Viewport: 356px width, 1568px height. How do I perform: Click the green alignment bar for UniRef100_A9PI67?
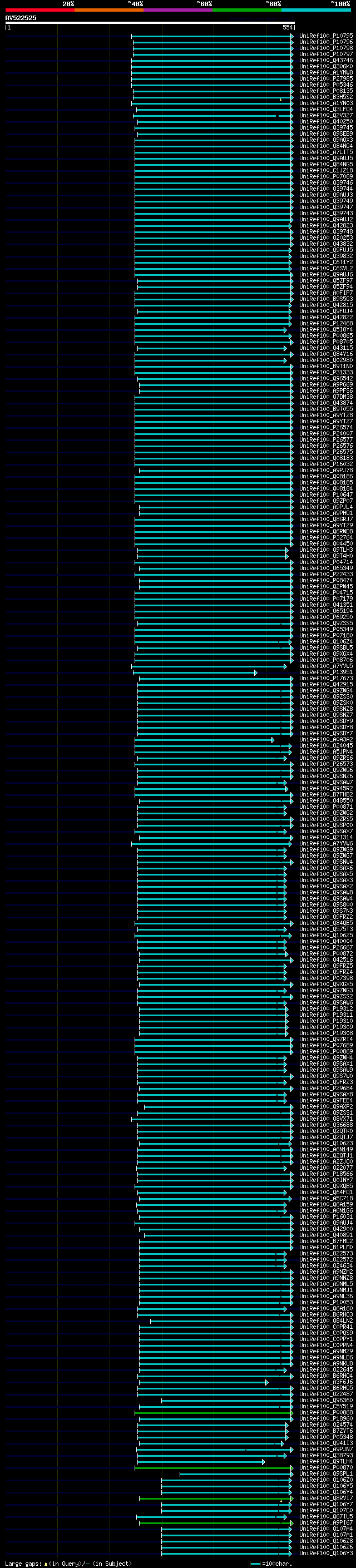216,1522
